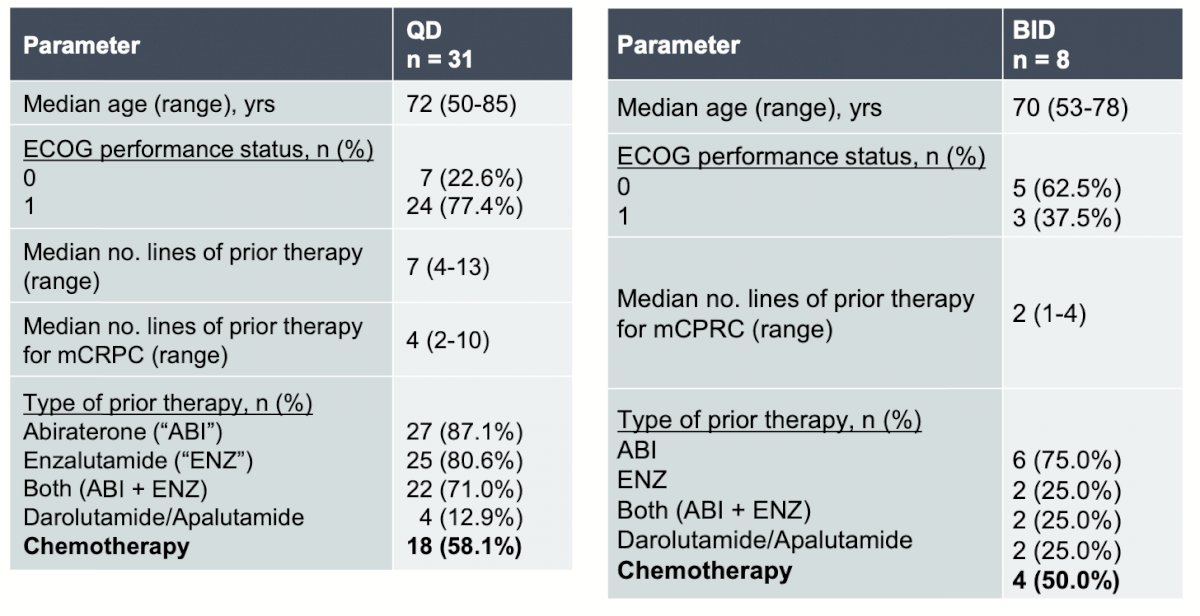
Task: Click the 72 (50-85) median age value
Action: (460, 104)
